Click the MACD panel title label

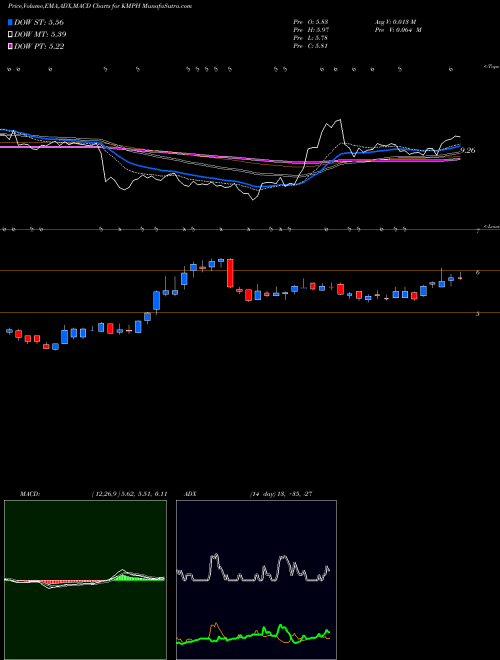pyautogui.click(x=30, y=494)
